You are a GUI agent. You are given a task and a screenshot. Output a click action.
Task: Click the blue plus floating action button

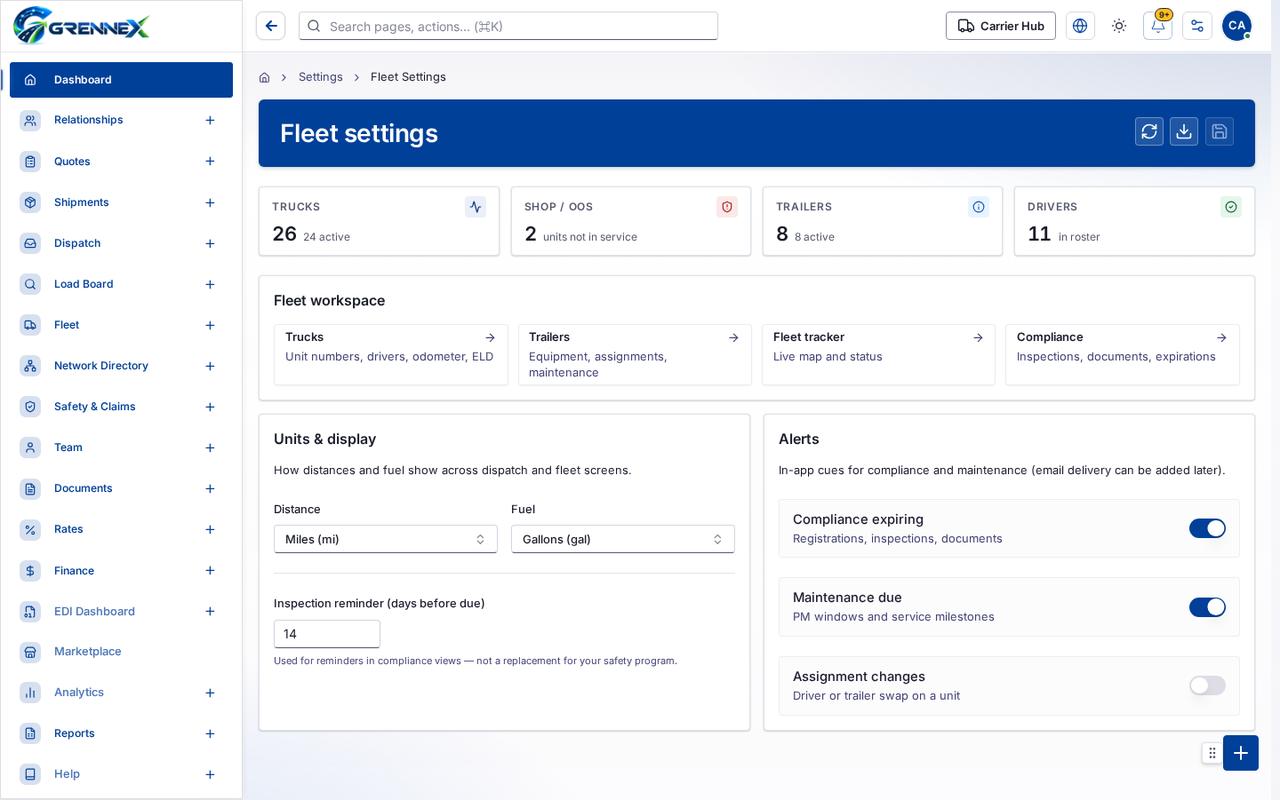click(1241, 753)
